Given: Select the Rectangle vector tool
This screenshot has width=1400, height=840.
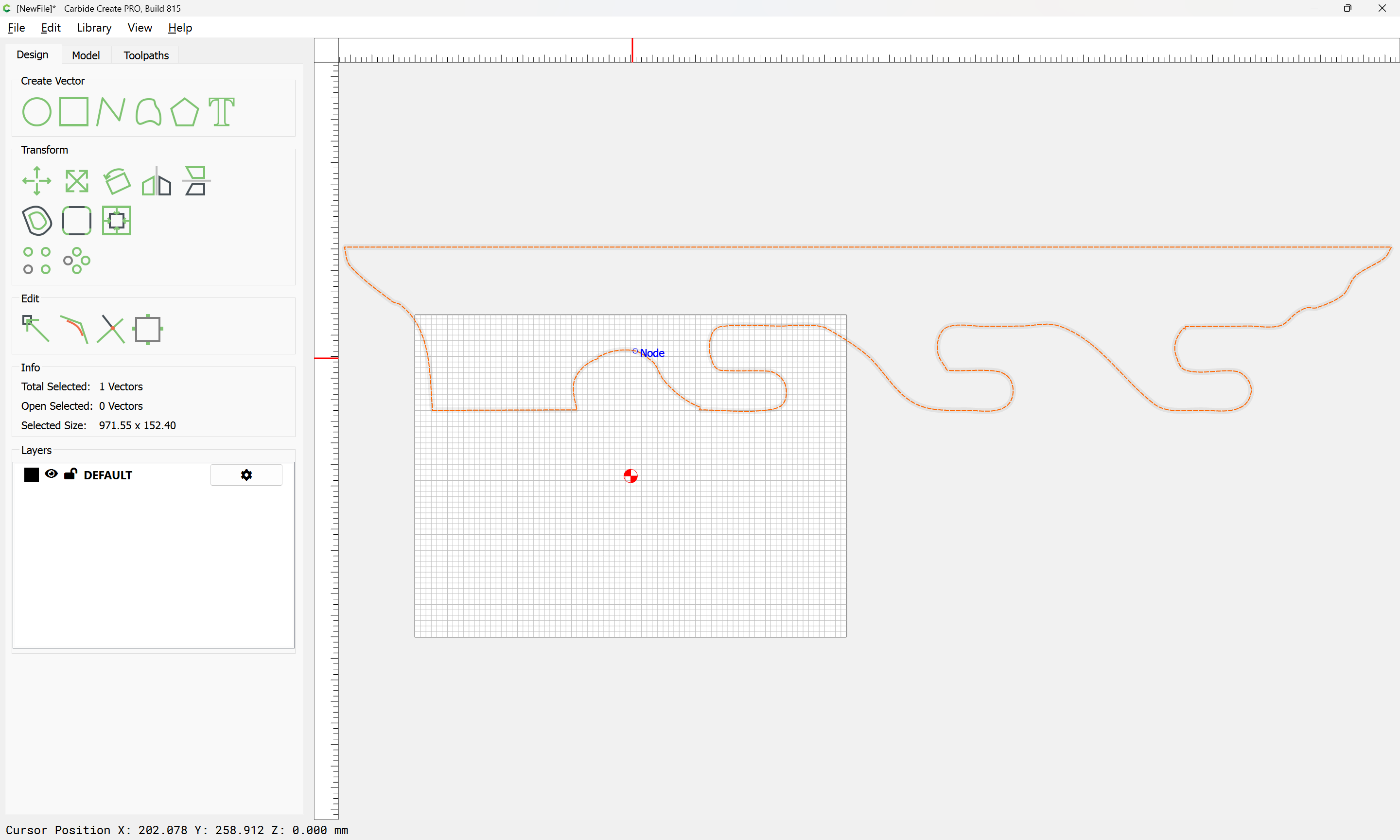Looking at the screenshot, I should click(x=74, y=111).
